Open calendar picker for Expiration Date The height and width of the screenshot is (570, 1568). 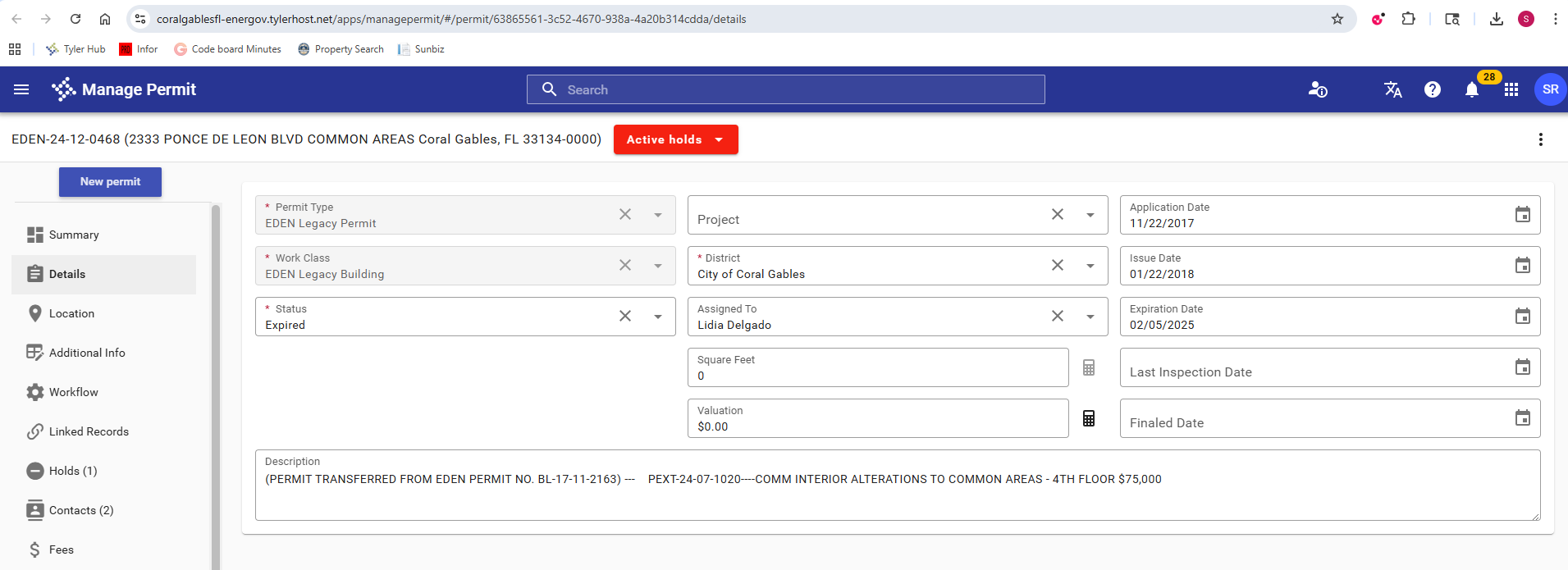pyautogui.click(x=1522, y=317)
